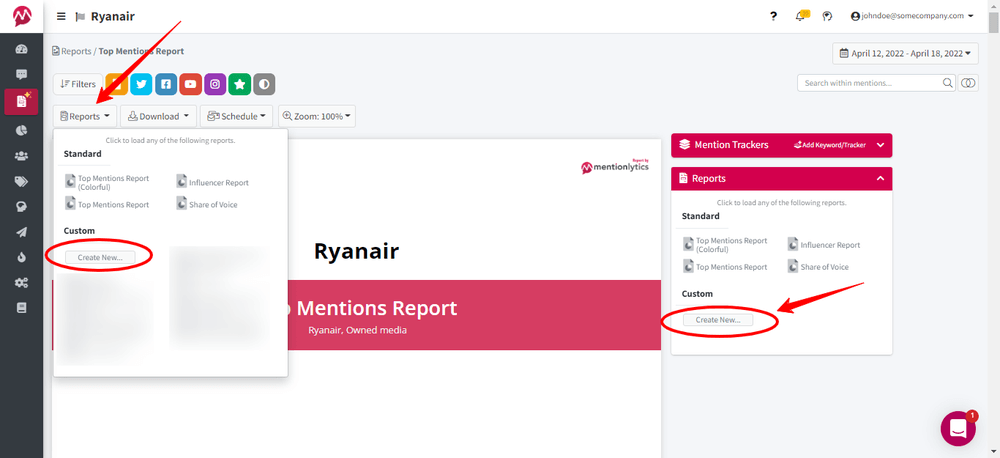Viewport: 1000px width, 458px height.
Task: Open the Zoom: 100% dropdown
Action: pyautogui.click(x=317, y=116)
